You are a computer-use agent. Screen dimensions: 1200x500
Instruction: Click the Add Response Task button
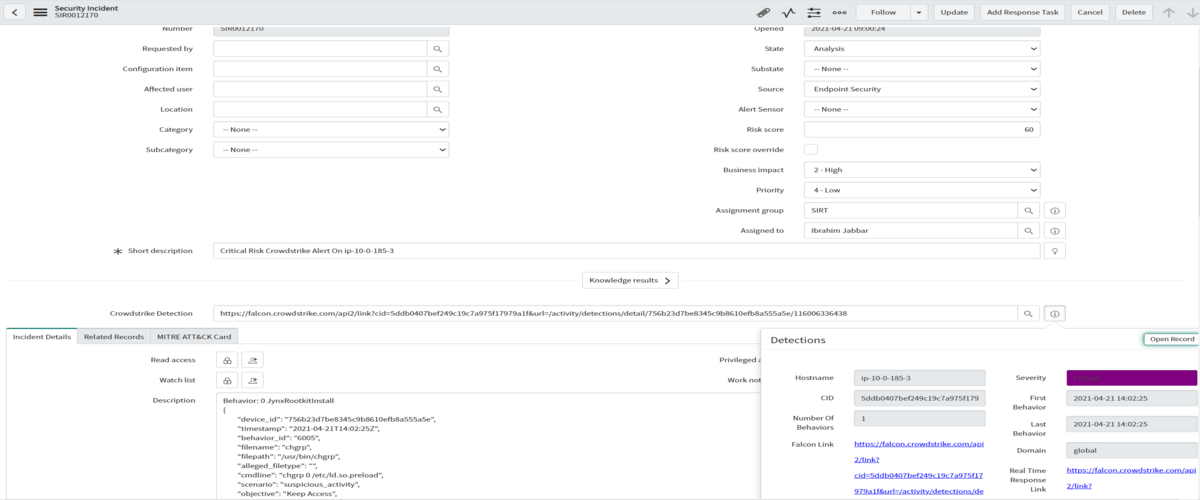(1020, 12)
